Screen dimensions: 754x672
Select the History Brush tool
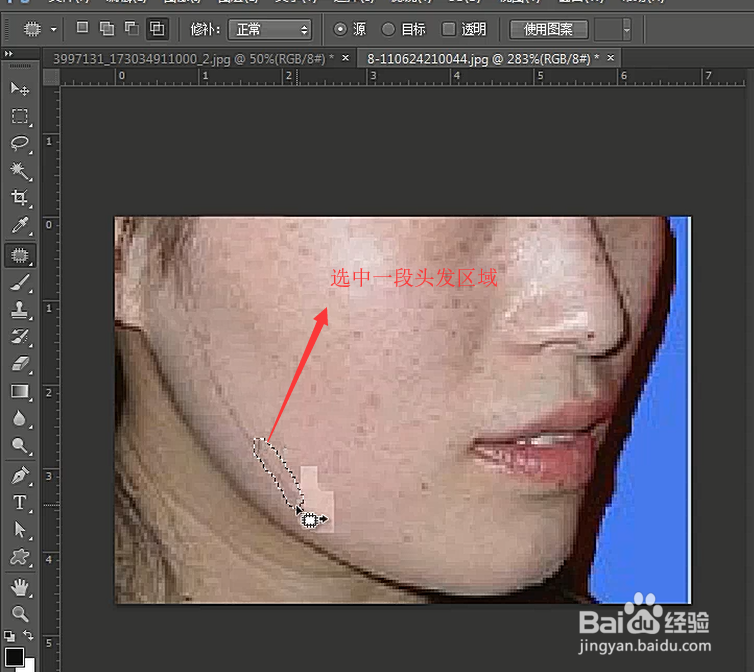pos(20,337)
